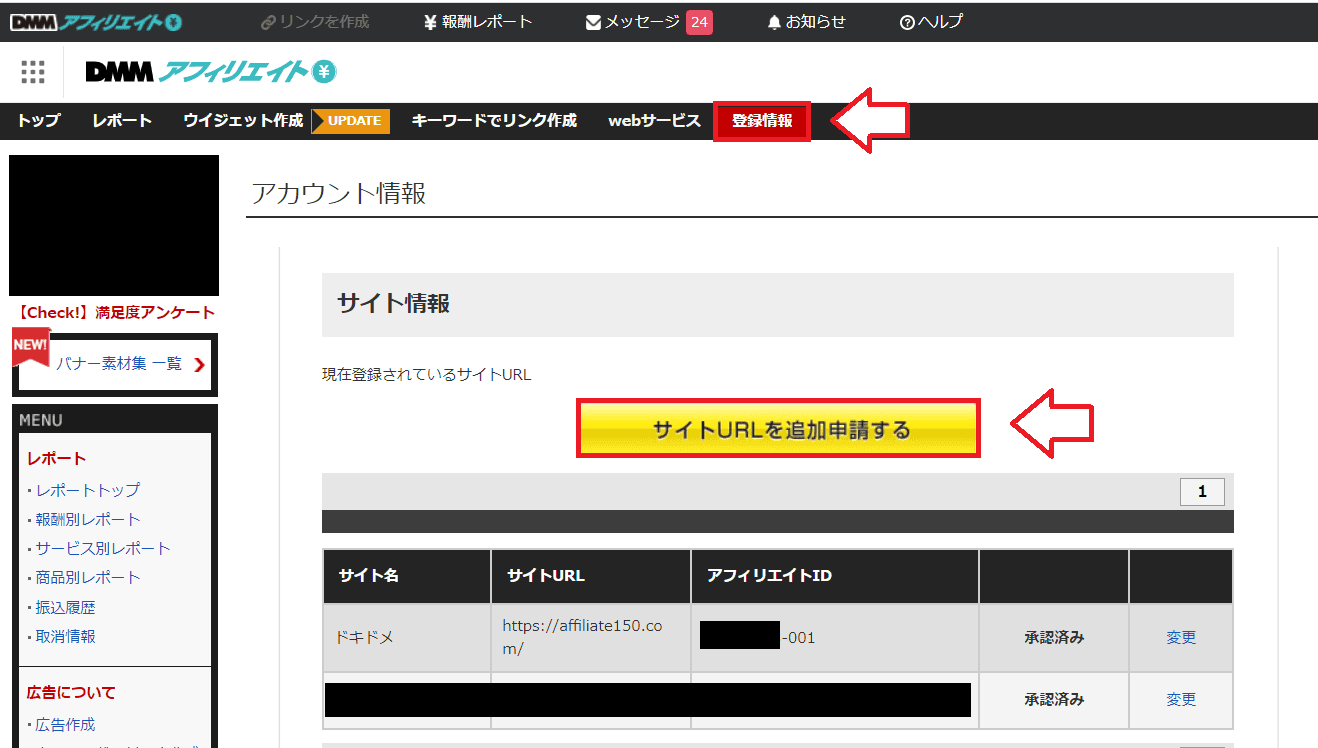Open the apps grid menu icon
Viewport: 1318px width, 748px height.
[33, 72]
